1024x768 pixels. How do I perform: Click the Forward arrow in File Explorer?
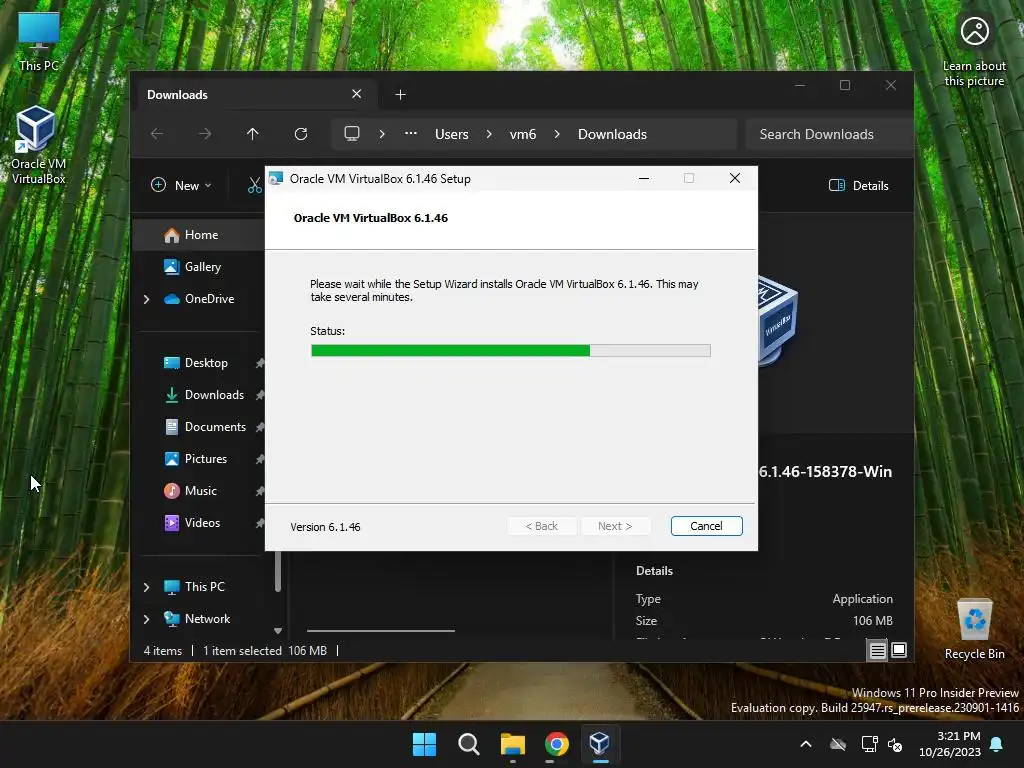205,134
